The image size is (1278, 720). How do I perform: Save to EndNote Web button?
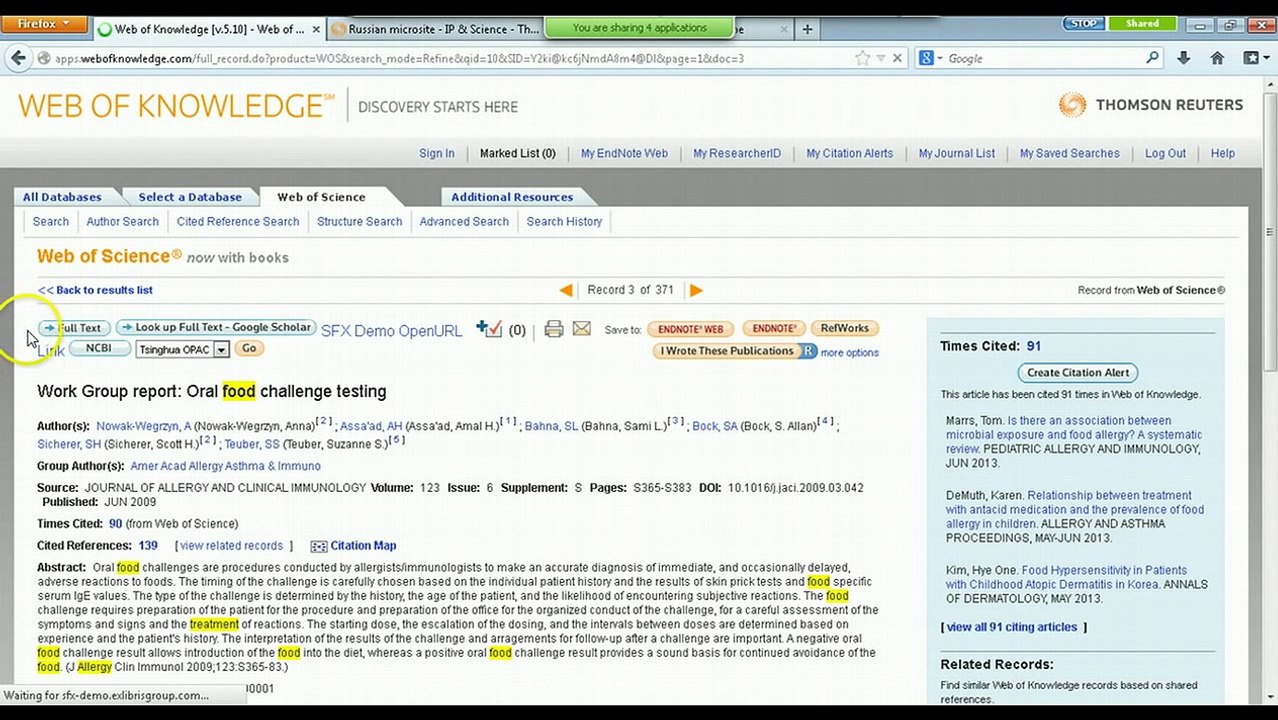tap(690, 329)
